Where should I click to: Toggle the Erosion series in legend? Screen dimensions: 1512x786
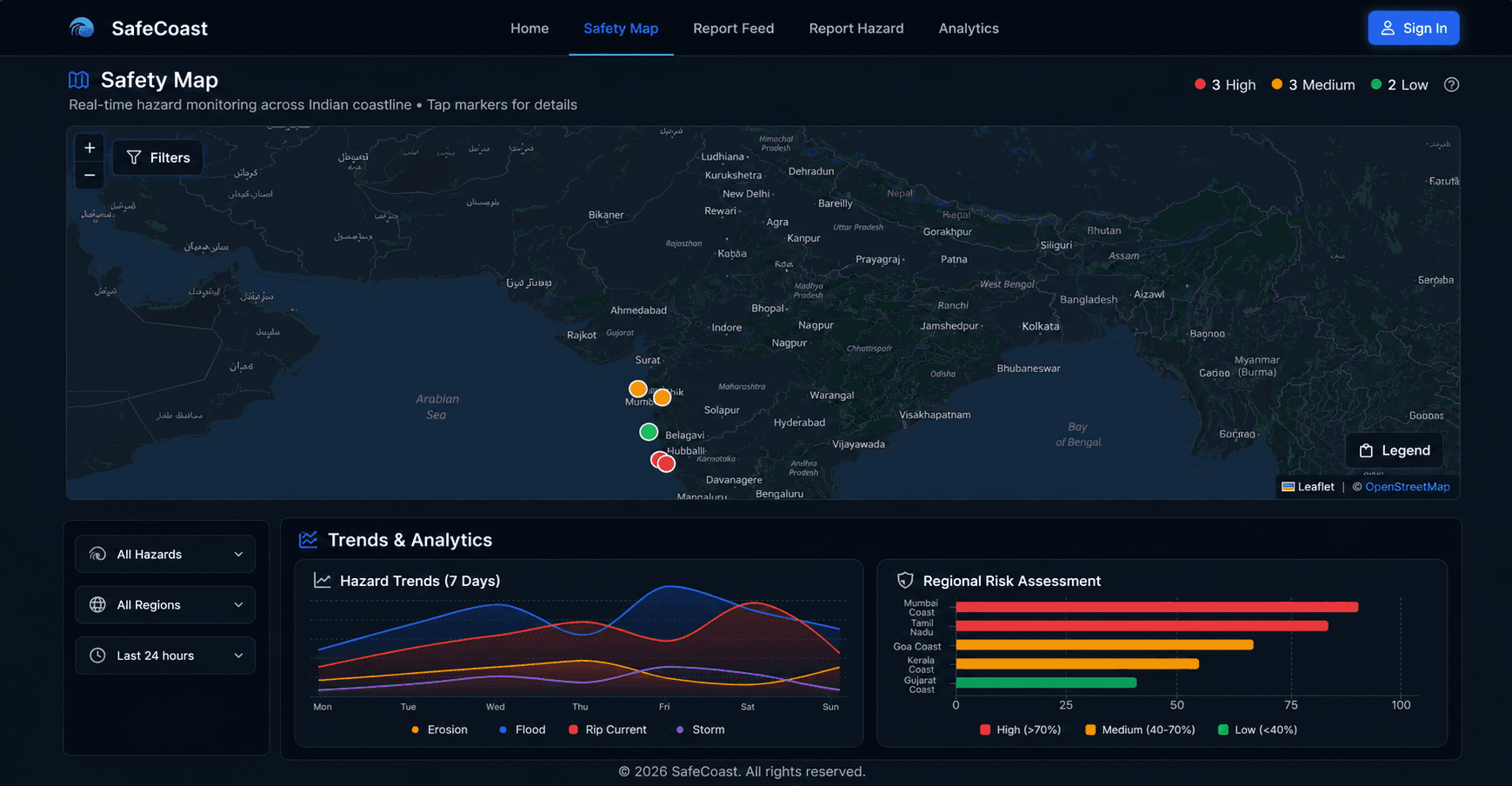[439, 729]
